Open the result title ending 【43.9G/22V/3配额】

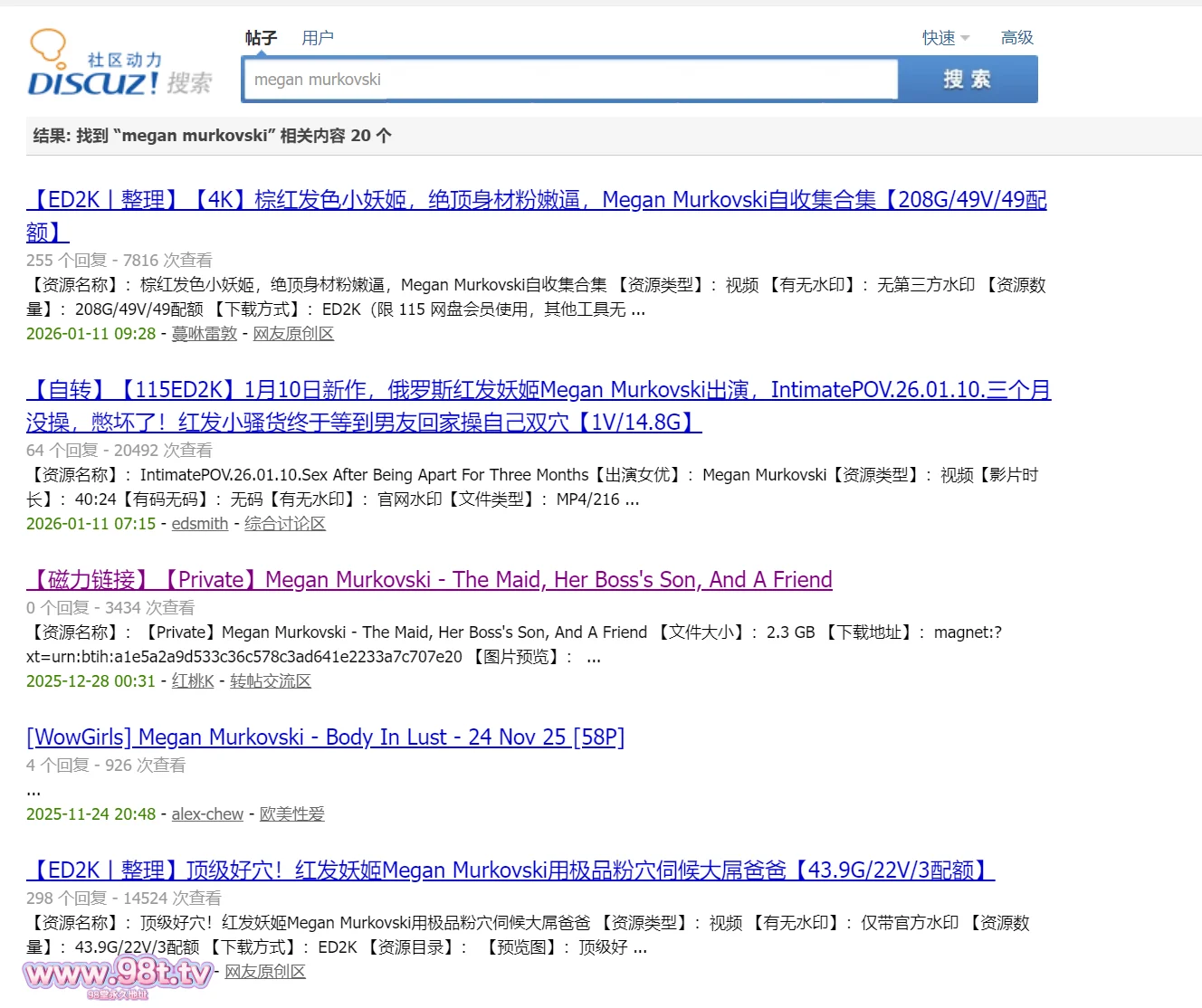(x=510, y=870)
